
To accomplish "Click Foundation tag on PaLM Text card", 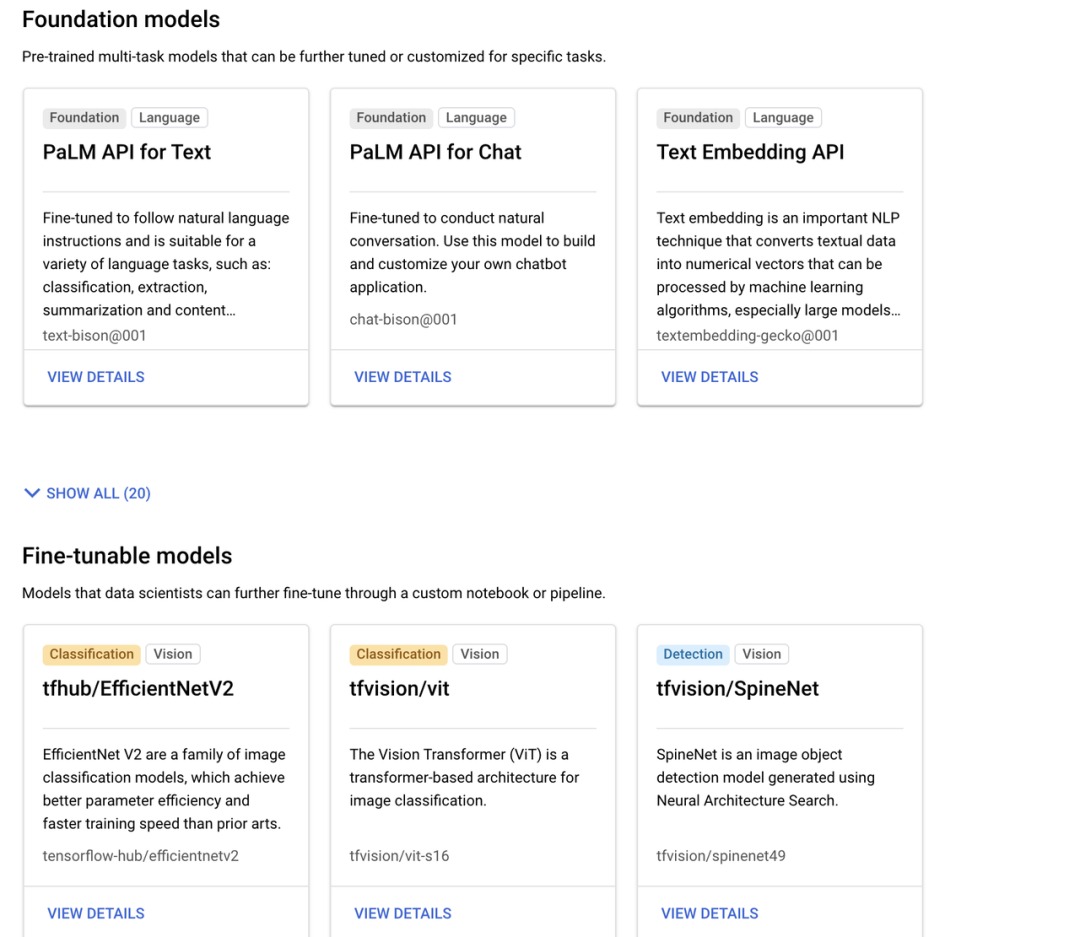I will [x=84, y=118].
